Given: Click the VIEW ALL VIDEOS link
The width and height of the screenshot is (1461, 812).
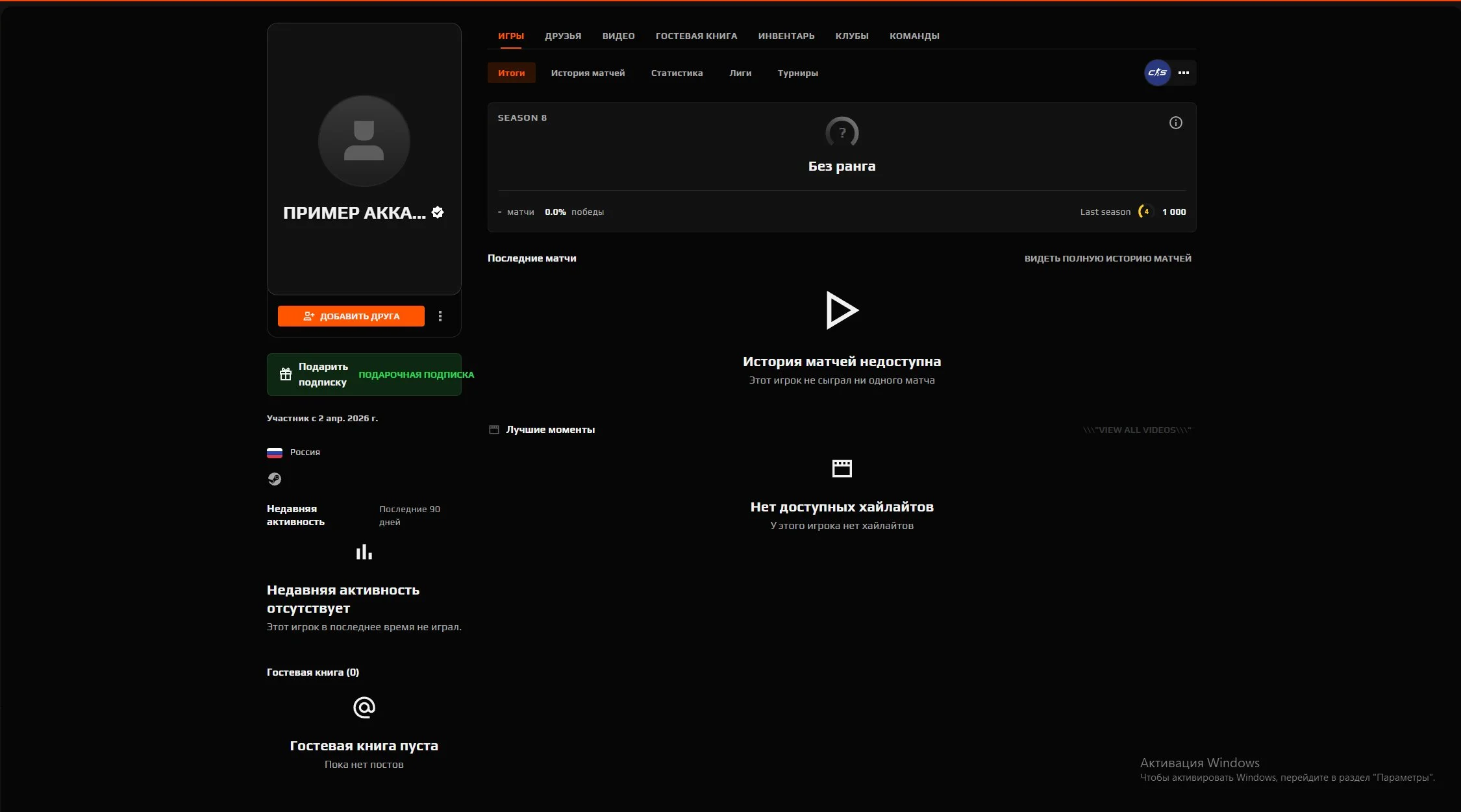Looking at the screenshot, I should point(1137,430).
